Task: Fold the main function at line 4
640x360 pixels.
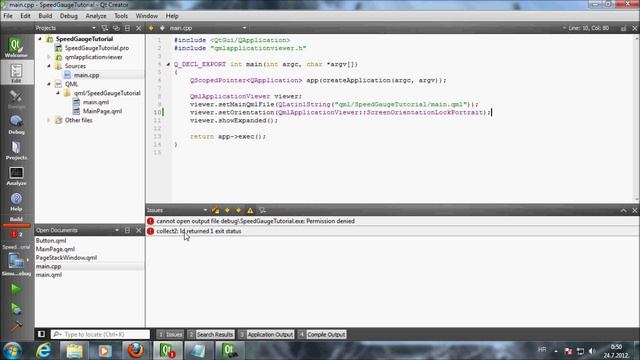Action: coord(168,64)
